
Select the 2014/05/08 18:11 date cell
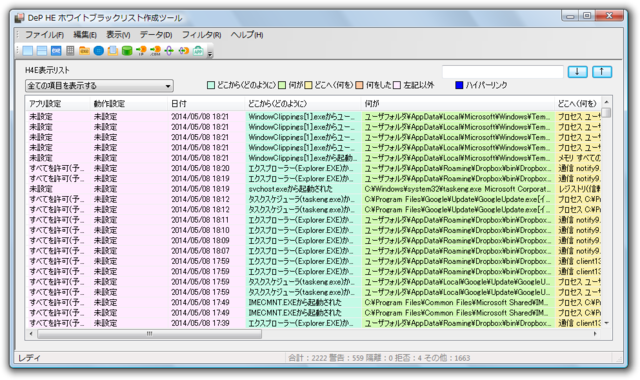pos(206,220)
